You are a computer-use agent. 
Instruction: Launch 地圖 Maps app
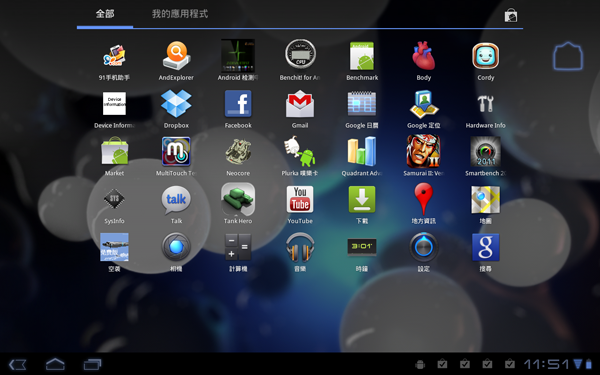486,199
